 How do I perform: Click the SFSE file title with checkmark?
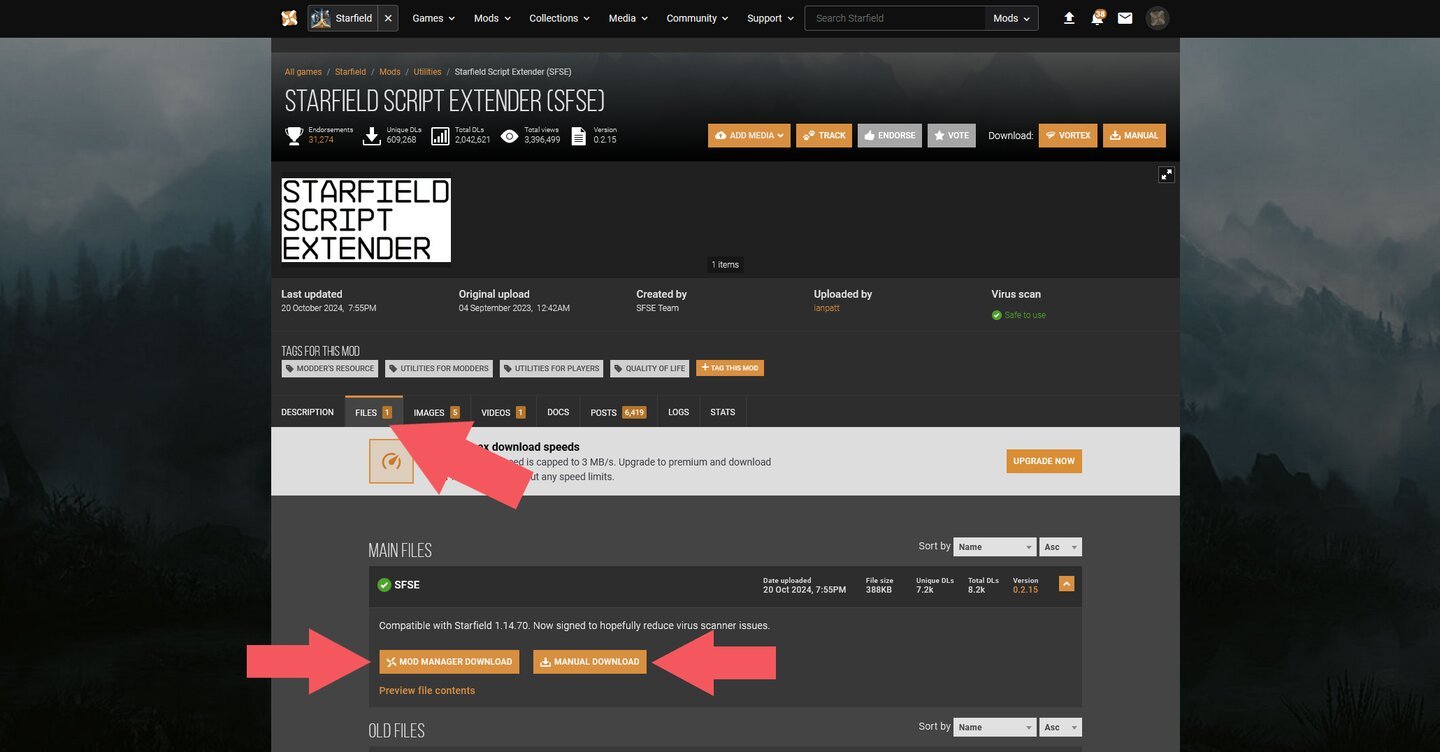(x=399, y=585)
